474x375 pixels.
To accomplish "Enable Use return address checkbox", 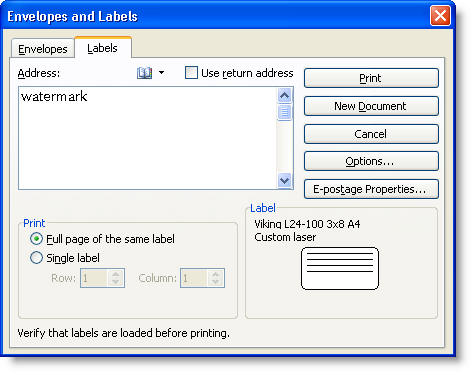I will point(191,73).
